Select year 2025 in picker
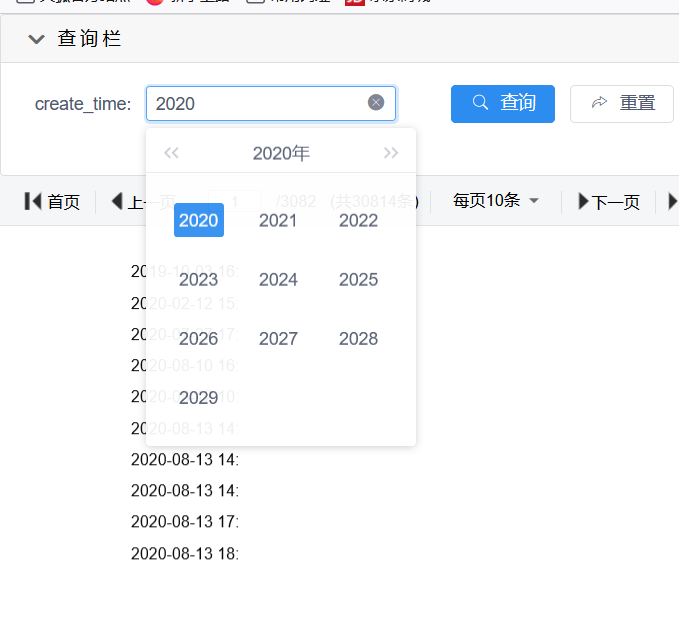This screenshot has height=628, width=679. click(358, 279)
